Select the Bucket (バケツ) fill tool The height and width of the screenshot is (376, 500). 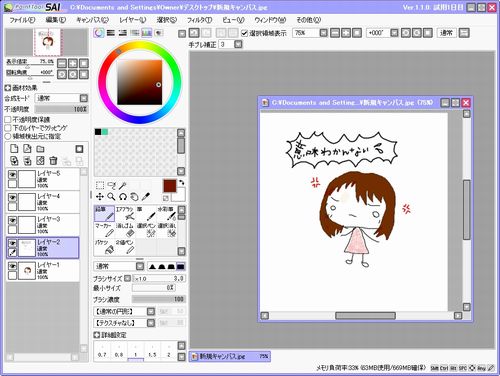point(104,247)
